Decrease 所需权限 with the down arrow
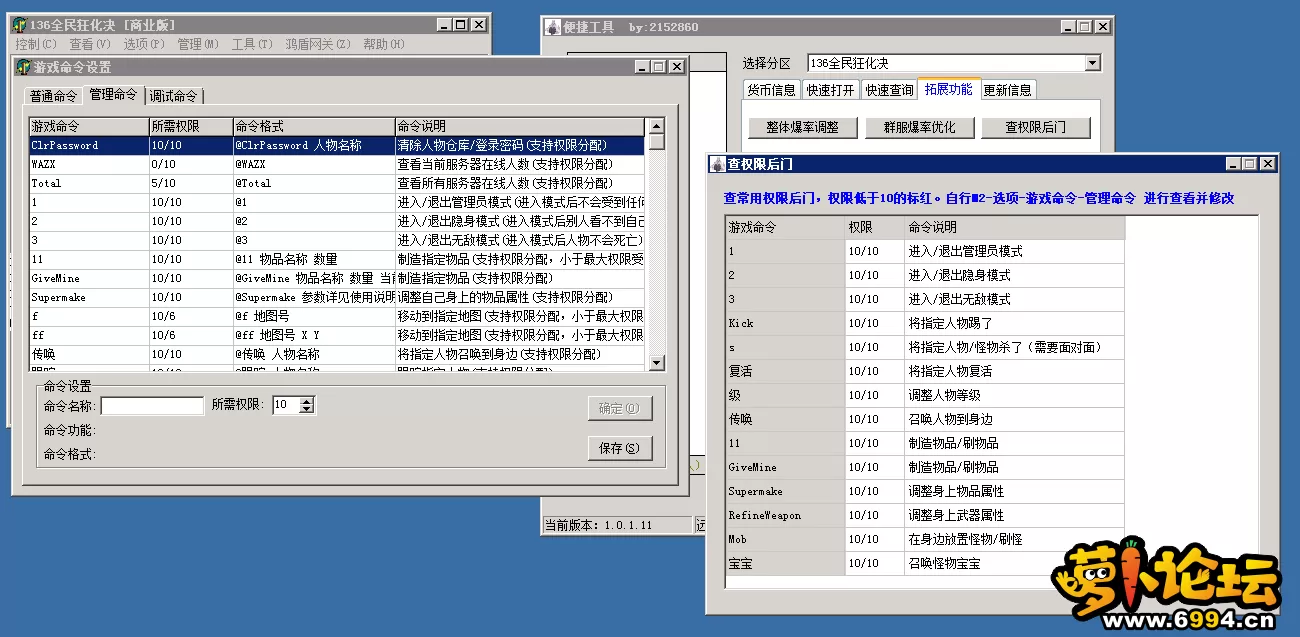This screenshot has height=637, width=1300. pyautogui.click(x=307, y=410)
